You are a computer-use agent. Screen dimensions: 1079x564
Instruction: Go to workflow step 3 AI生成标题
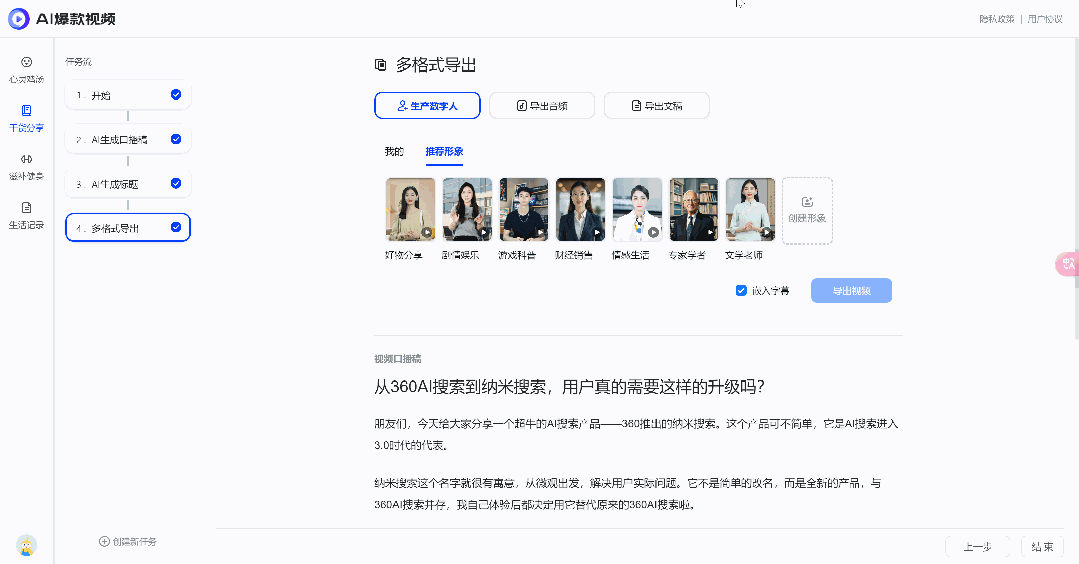point(128,184)
